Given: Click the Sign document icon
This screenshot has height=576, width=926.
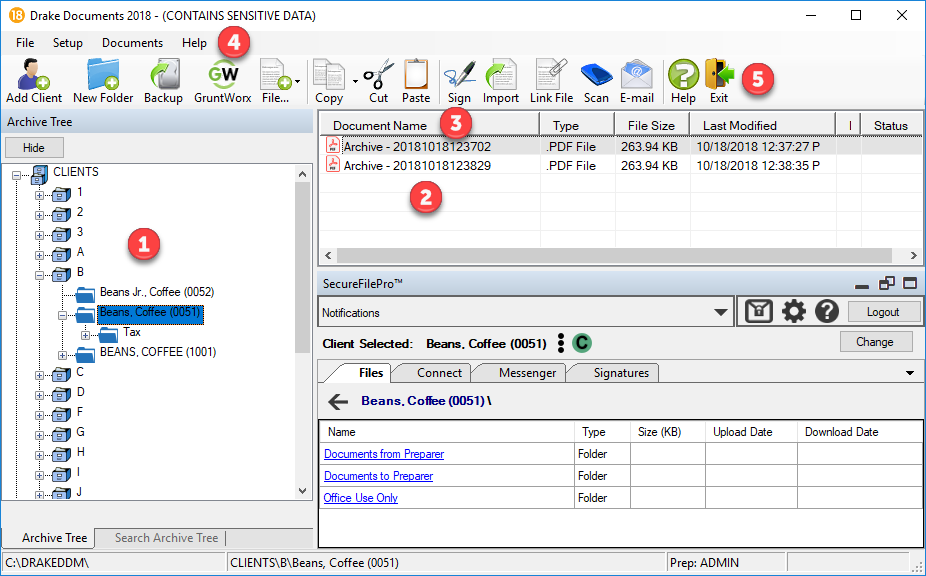Looking at the screenshot, I should 459,81.
